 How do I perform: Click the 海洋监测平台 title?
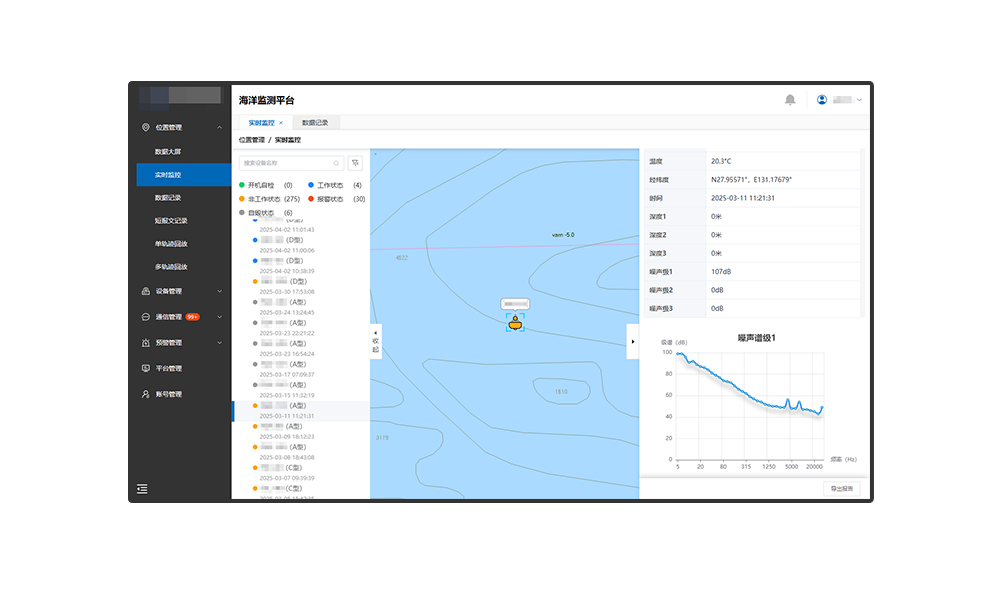[x=267, y=100]
